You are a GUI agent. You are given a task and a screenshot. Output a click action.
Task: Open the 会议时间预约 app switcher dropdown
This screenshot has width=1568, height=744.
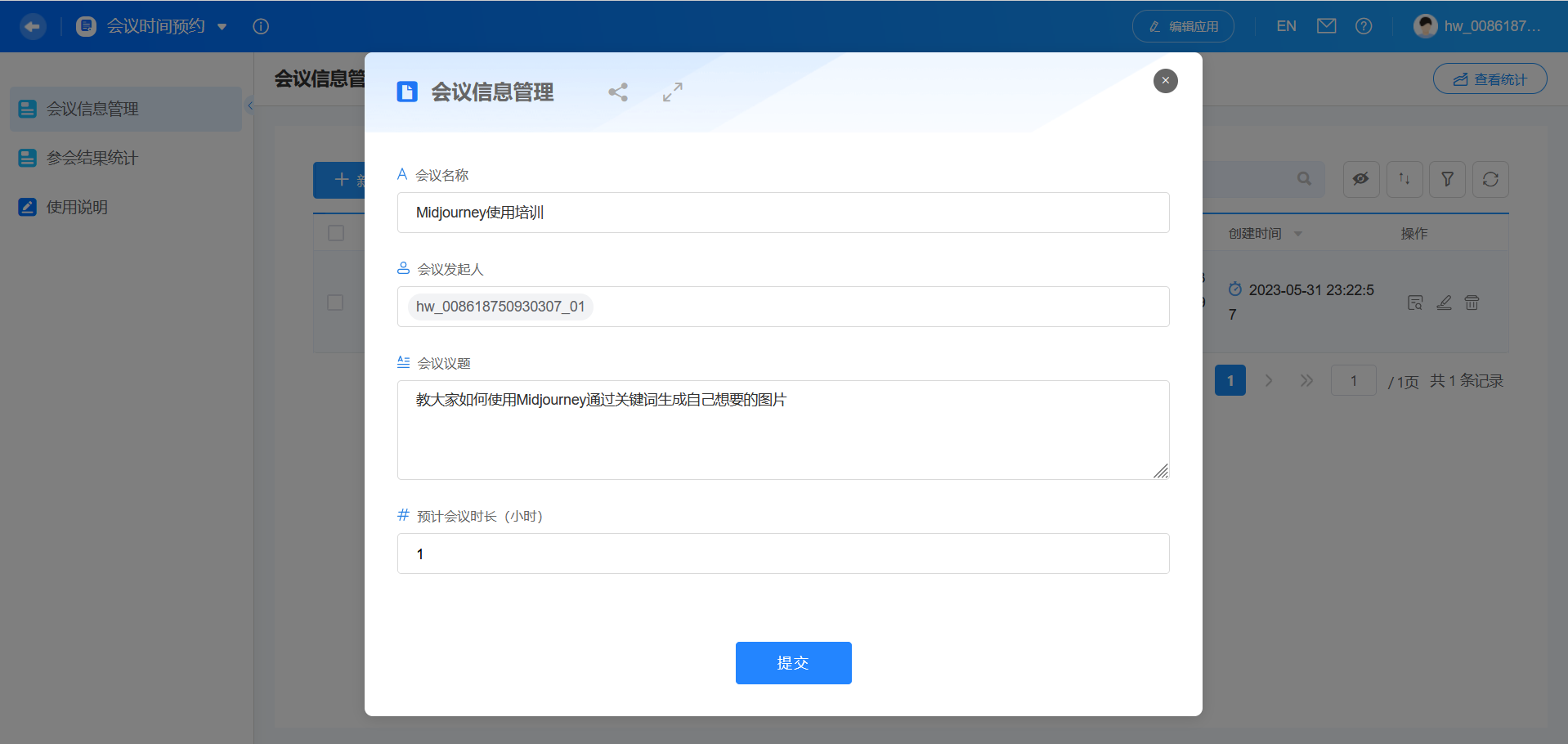click(x=222, y=26)
